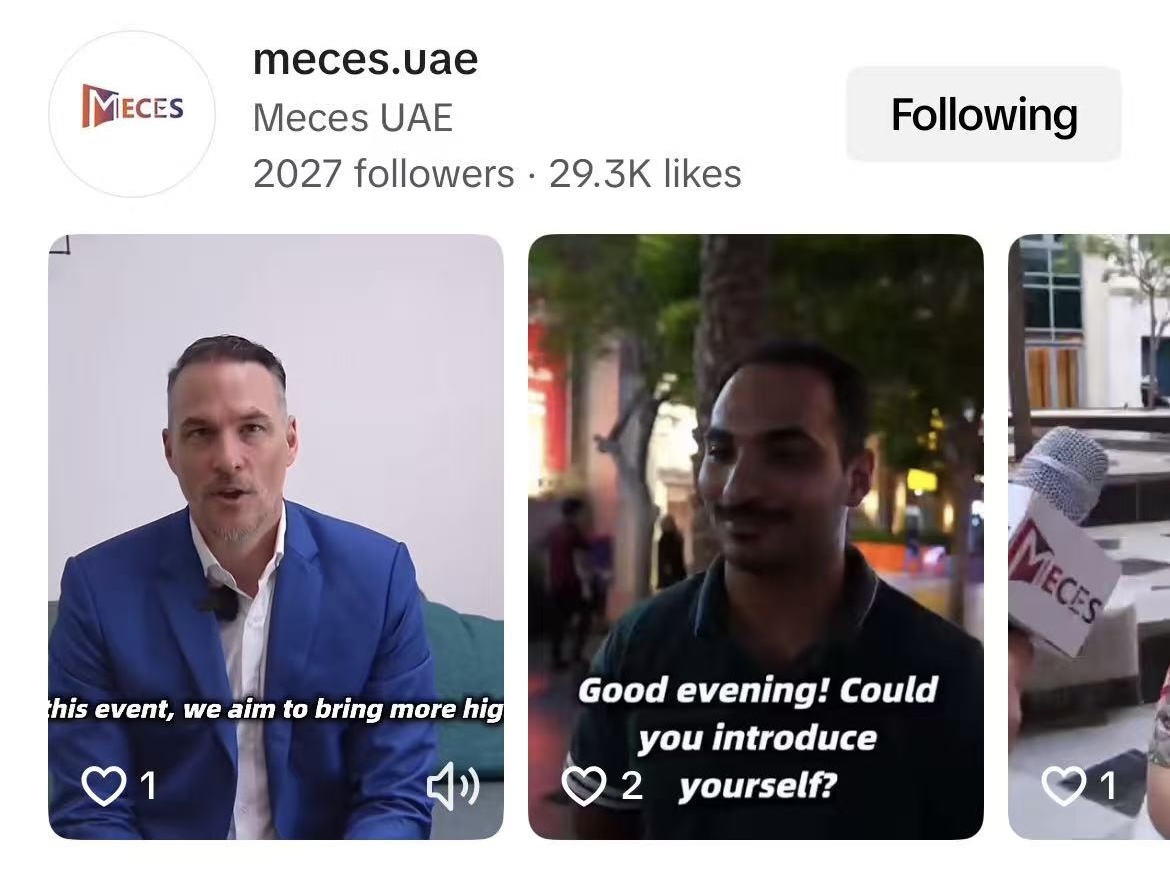Play the 'Good evening' street interview video
Image resolution: width=1170 pixels, height=882 pixels.
(x=756, y=537)
